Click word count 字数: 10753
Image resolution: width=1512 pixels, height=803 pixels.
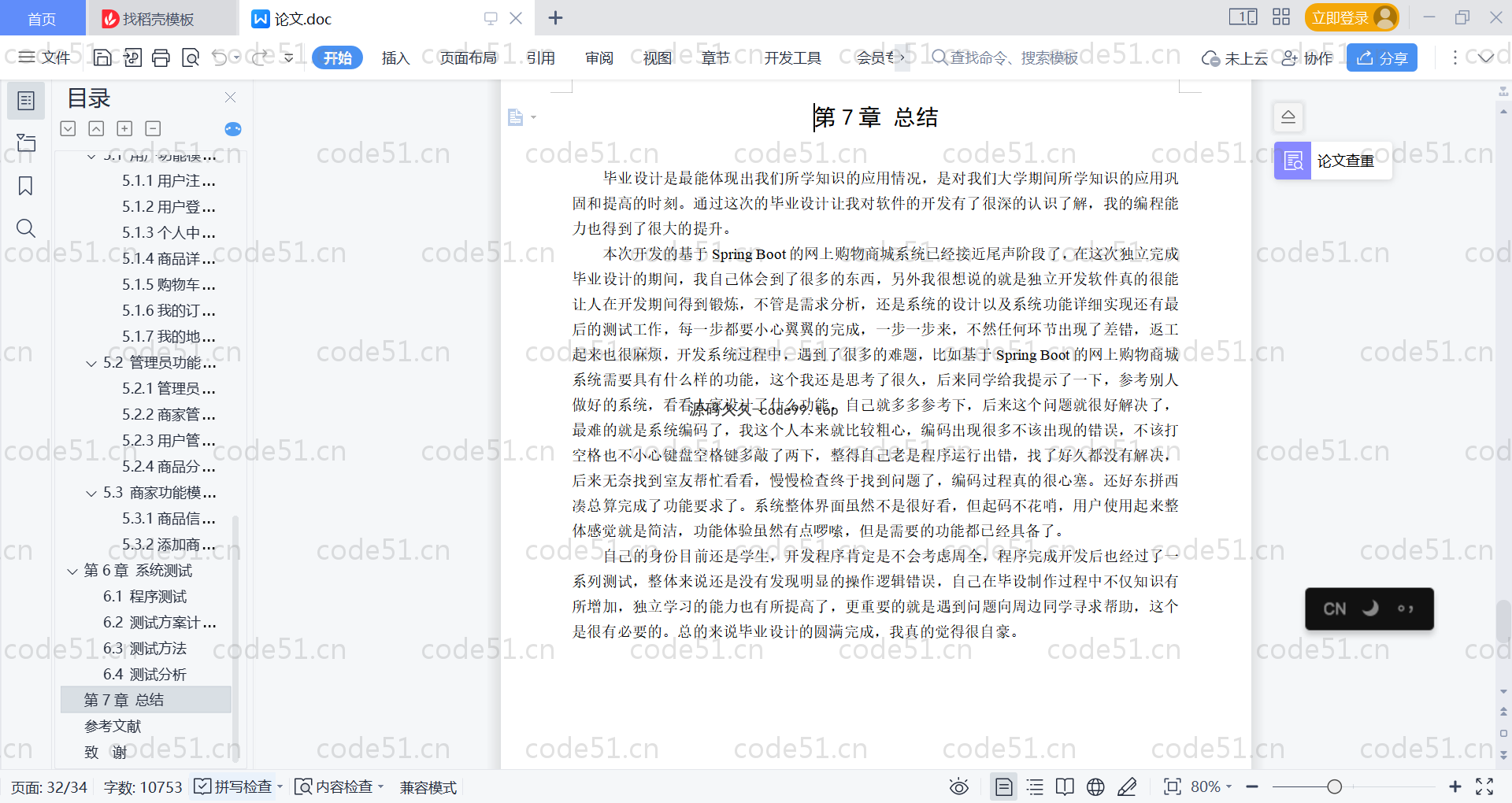(x=143, y=786)
